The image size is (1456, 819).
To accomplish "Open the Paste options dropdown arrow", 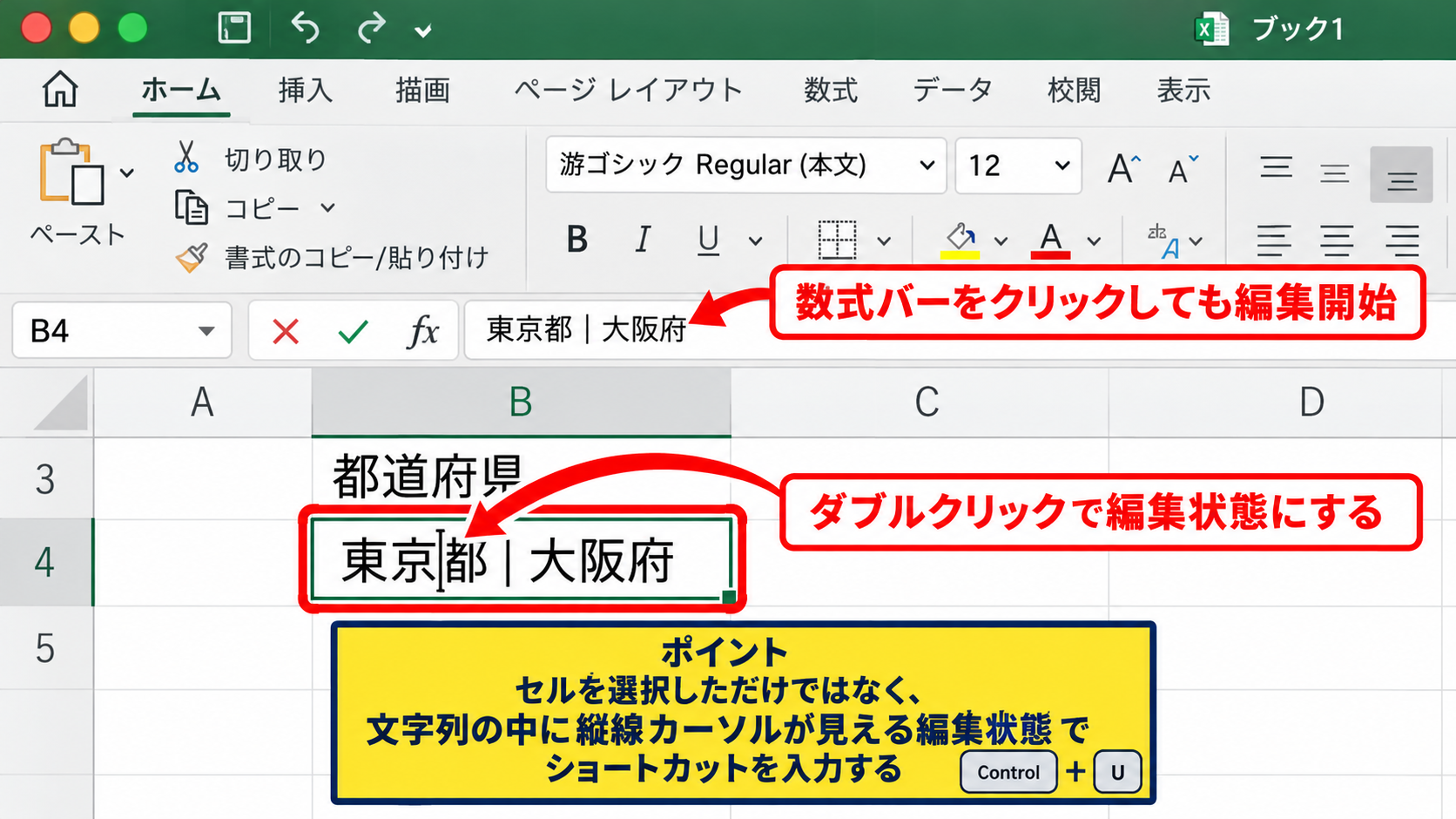I will click(x=127, y=173).
